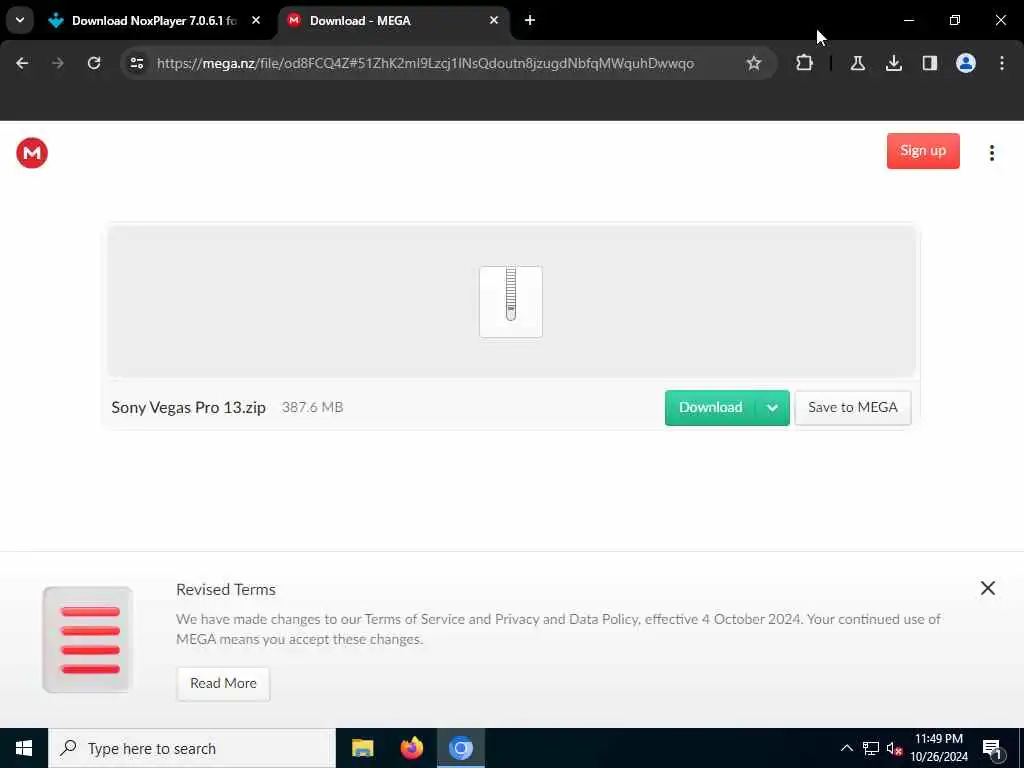Open Chrome three-dot menu

1002,63
